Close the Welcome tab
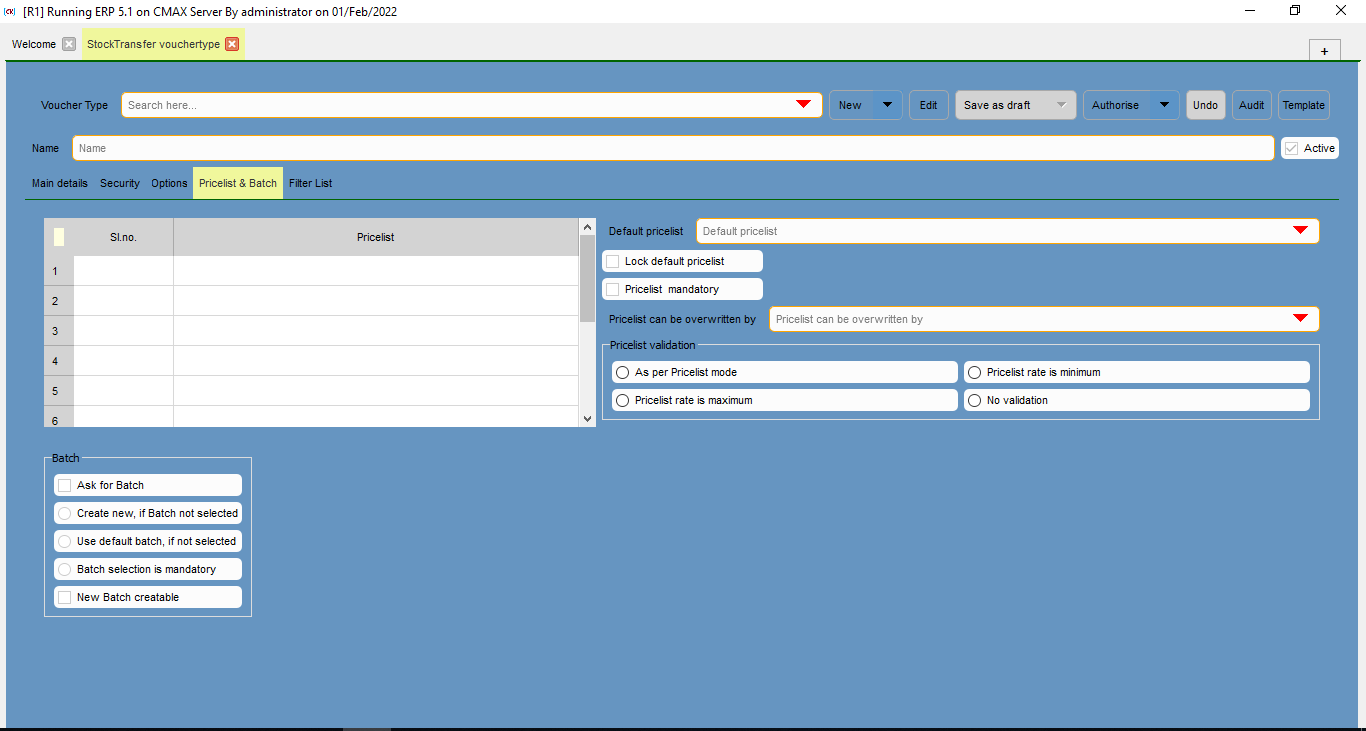This screenshot has width=1366, height=731. [x=67, y=44]
